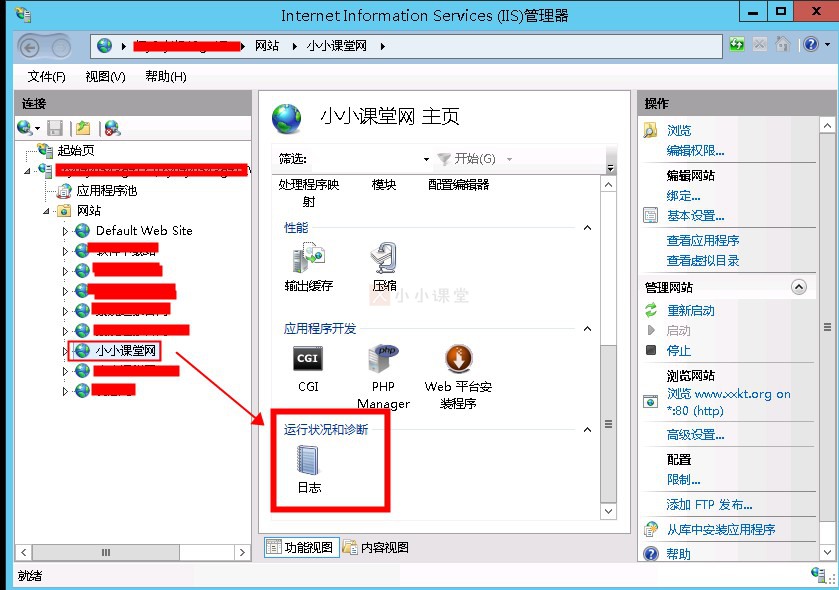Viewport: 839px width, 590px height.
Task: Click 添加 FTP 发布... link
Action: click(x=709, y=504)
